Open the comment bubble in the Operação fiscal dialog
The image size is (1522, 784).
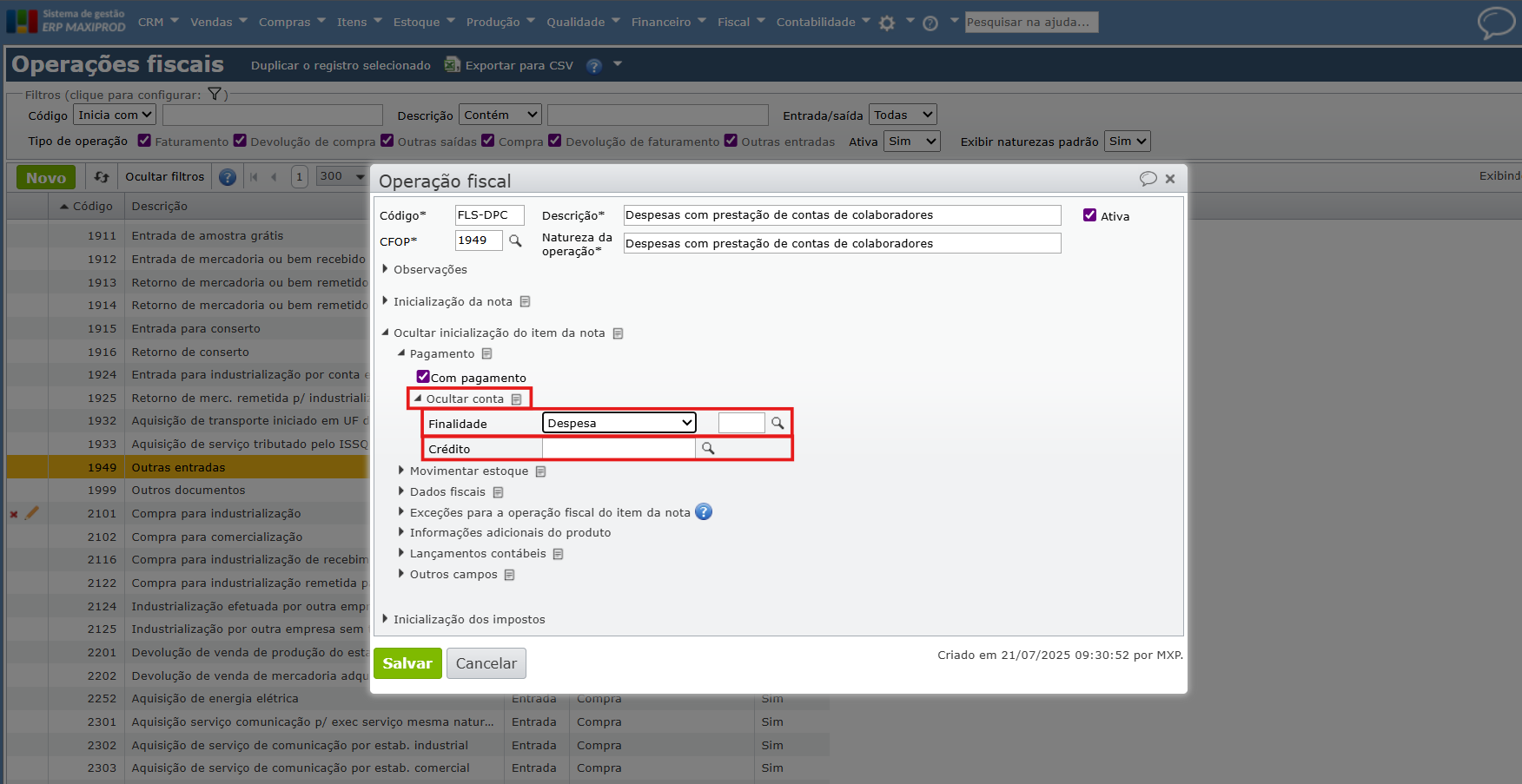point(1148,179)
